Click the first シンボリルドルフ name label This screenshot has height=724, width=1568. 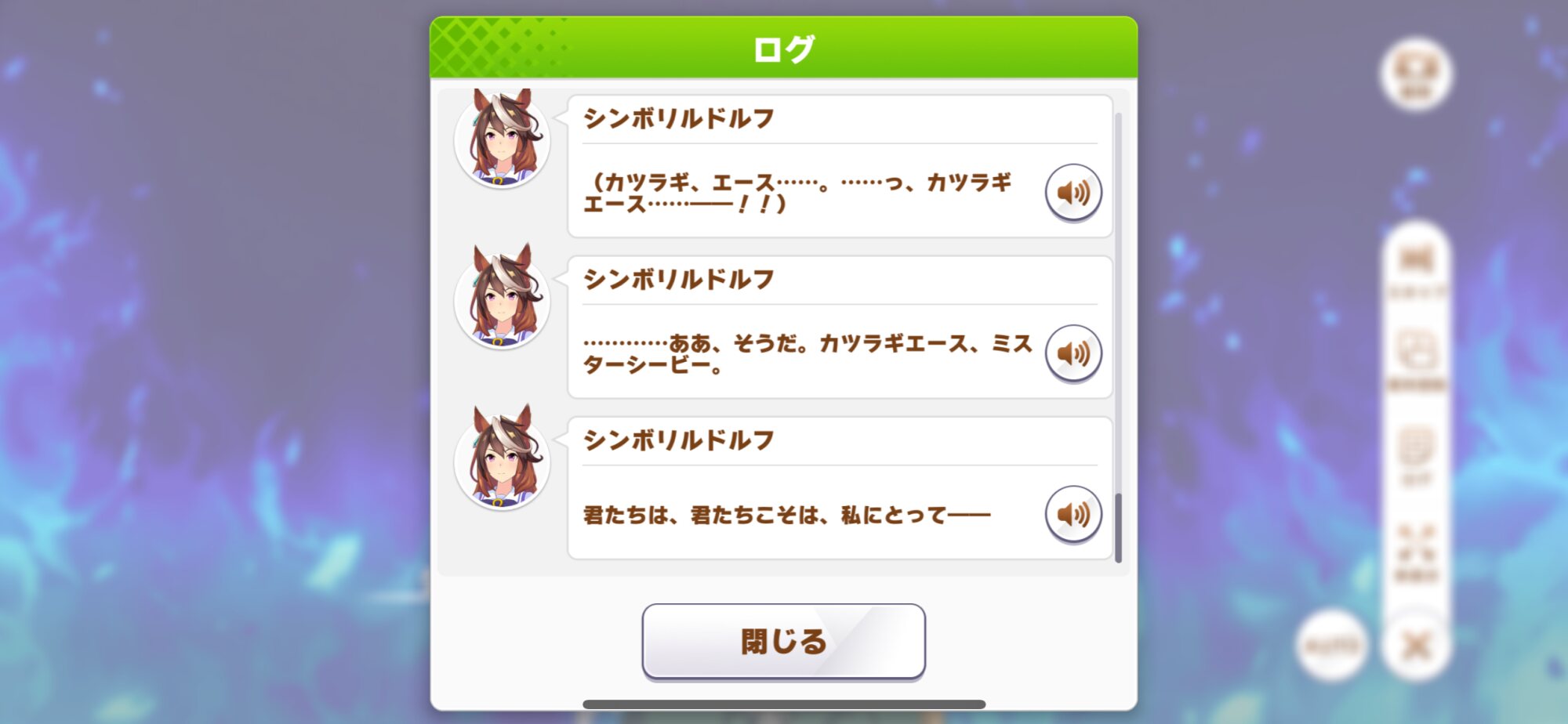[x=679, y=118]
